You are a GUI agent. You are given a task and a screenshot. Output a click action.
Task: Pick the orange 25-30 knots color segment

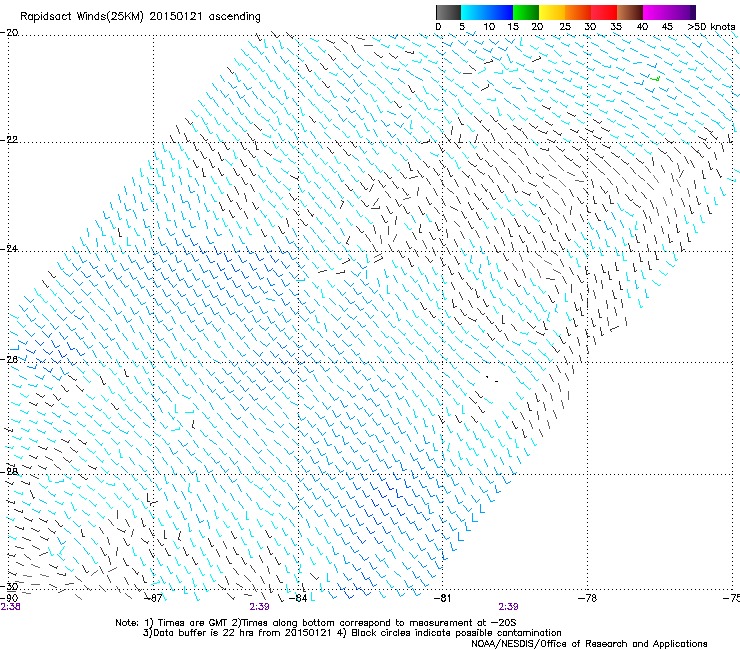(578, 12)
